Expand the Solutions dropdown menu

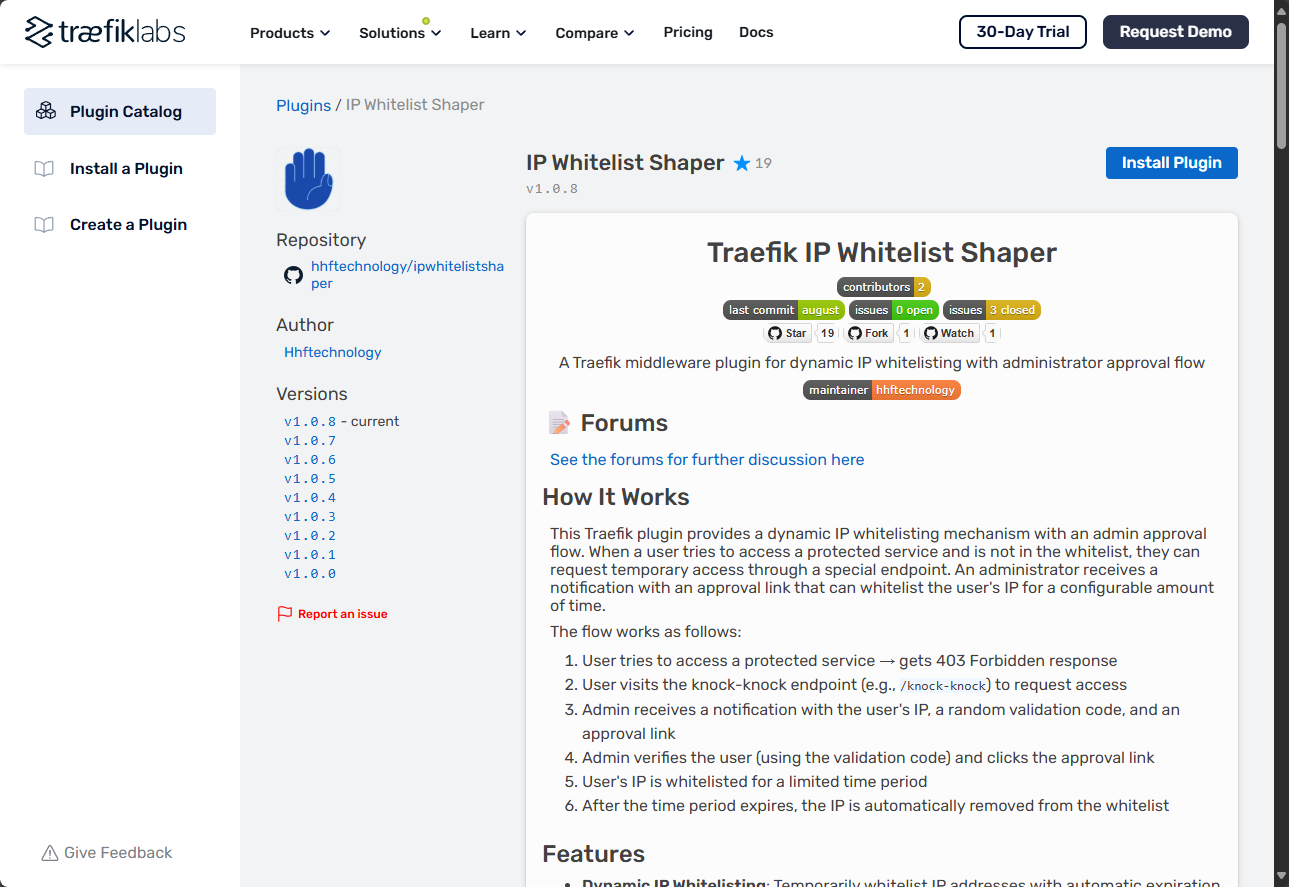[400, 33]
